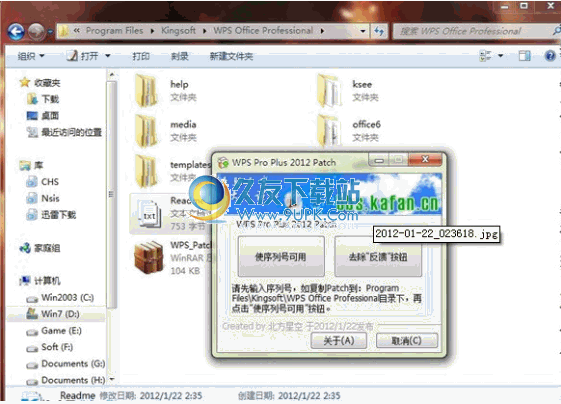Image resolution: width=561 pixels, height=404 pixels.
Task: Open the view options dropdown arrow
Action: pos(501,55)
